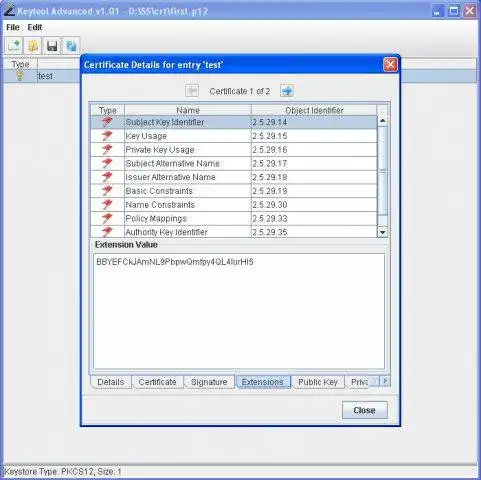Image resolution: width=481 pixels, height=480 pixels.
Task: Click the extensions list scroll-up arrow
Action: [382, 121]
